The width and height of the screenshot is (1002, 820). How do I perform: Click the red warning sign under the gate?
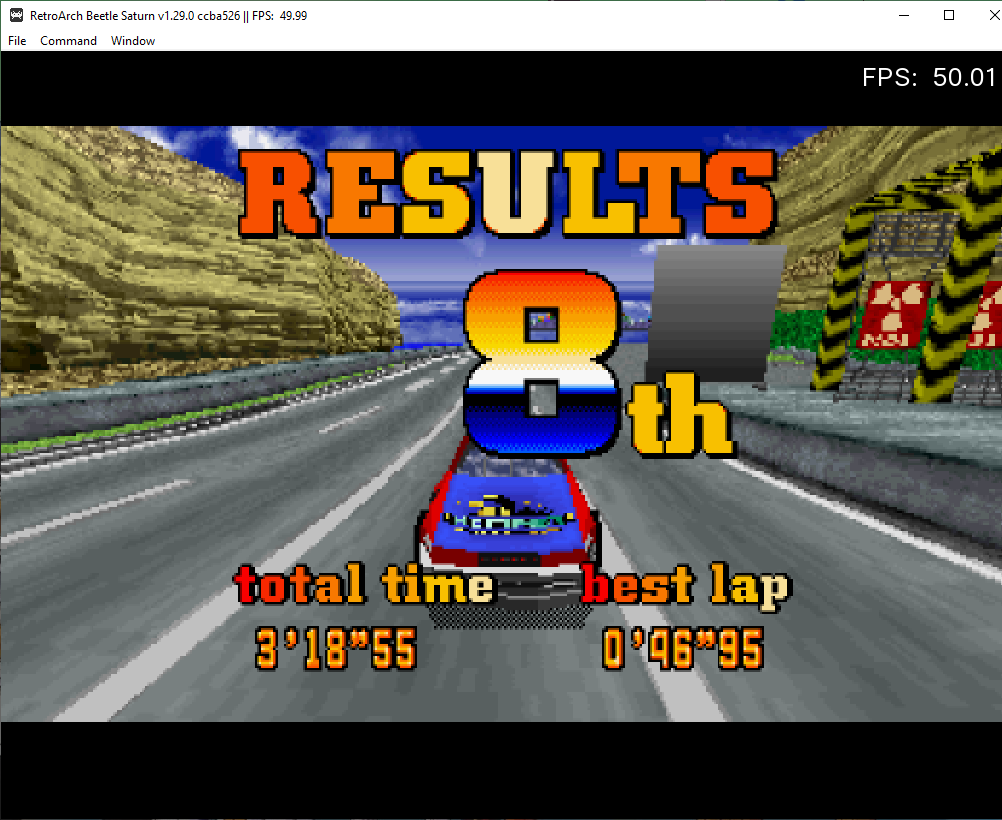[893, 313]
